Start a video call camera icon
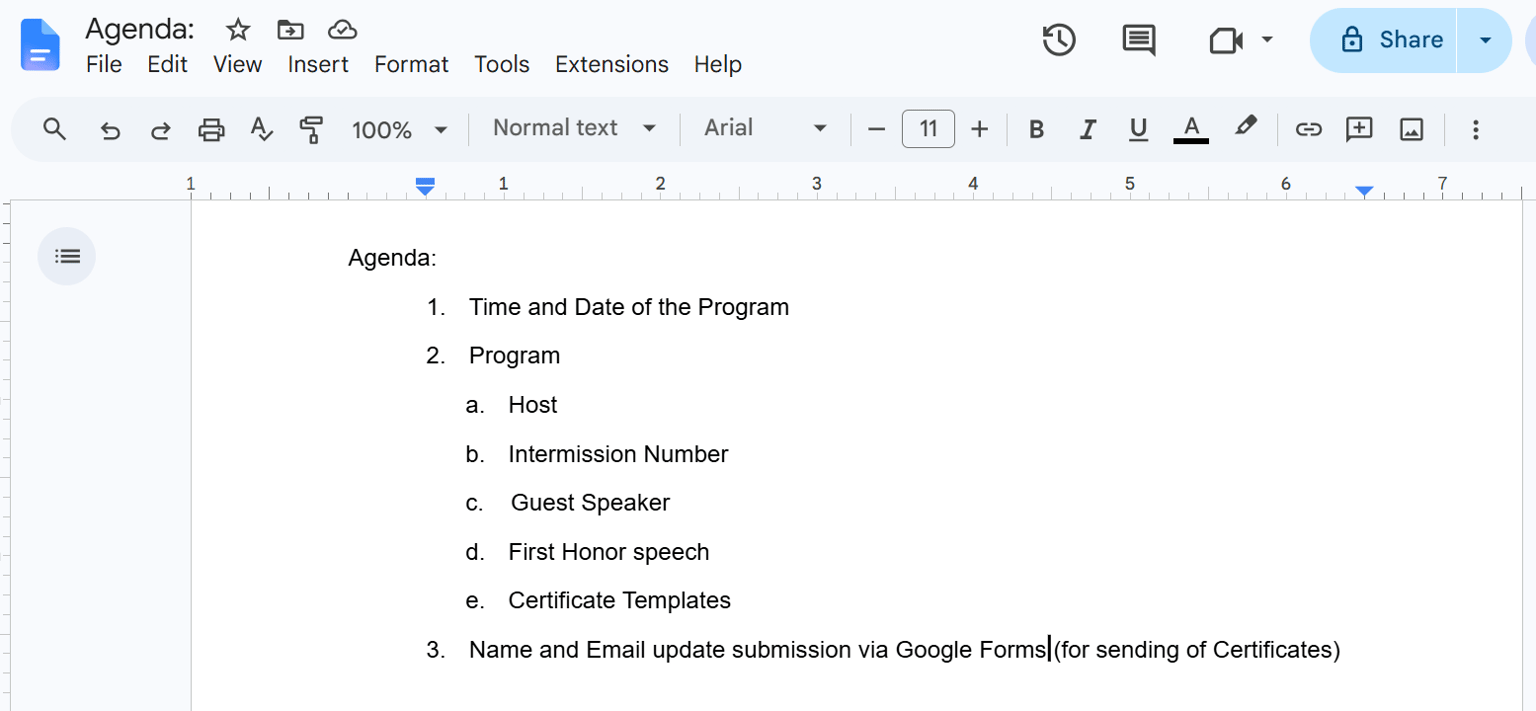Image resolution: width=1536 pixels, height=711 pixels. pos(1226,40)
